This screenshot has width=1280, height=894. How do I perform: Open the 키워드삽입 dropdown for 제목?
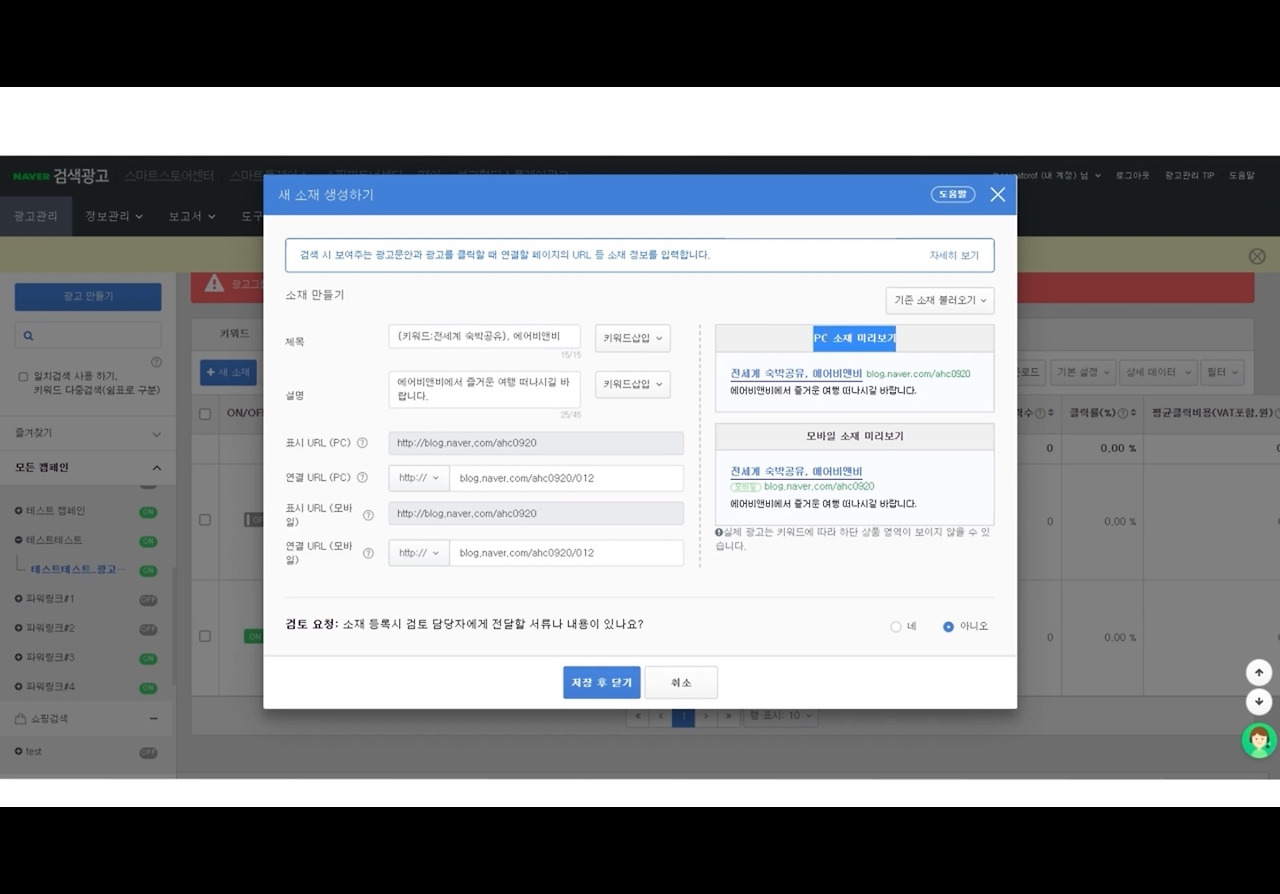pyautogui.click(x=633, y=338)
